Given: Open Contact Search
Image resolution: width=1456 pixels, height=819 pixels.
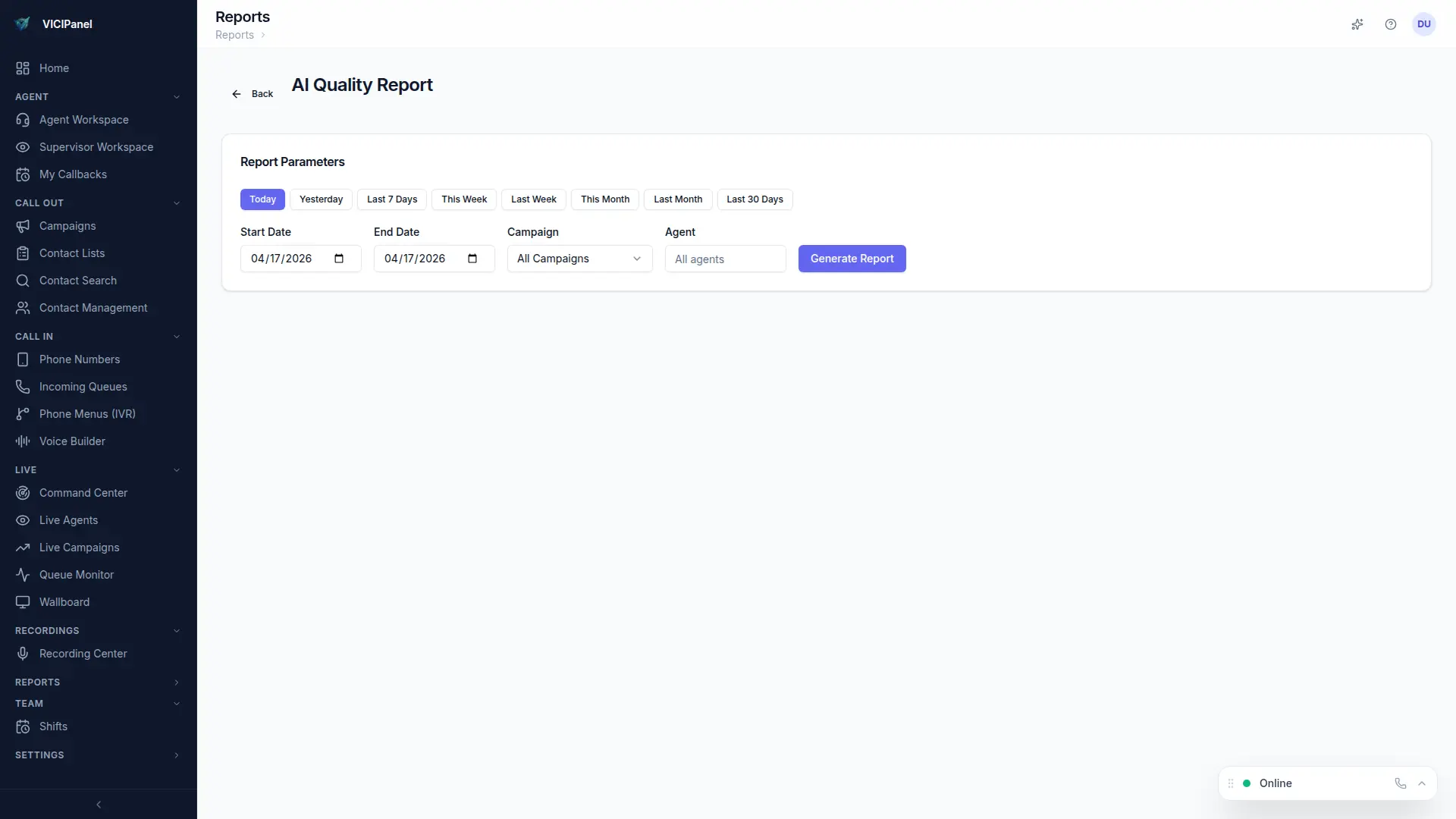Looking at the screenshot, I should [77, 280].
